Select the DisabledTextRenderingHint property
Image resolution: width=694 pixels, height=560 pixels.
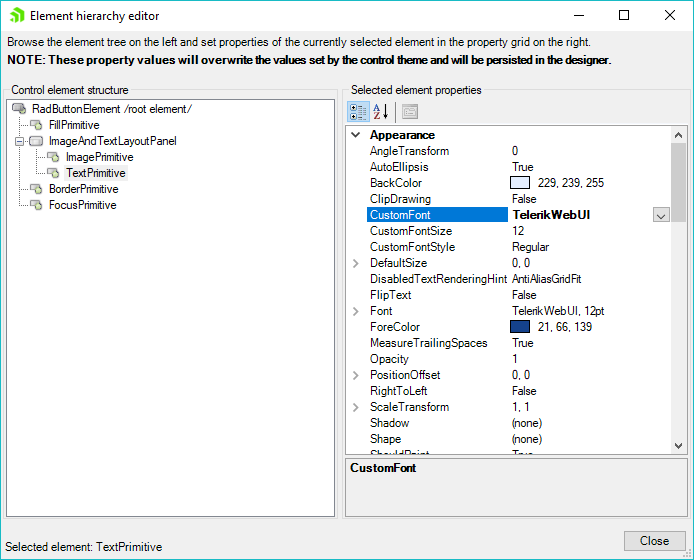coord(438,279)
